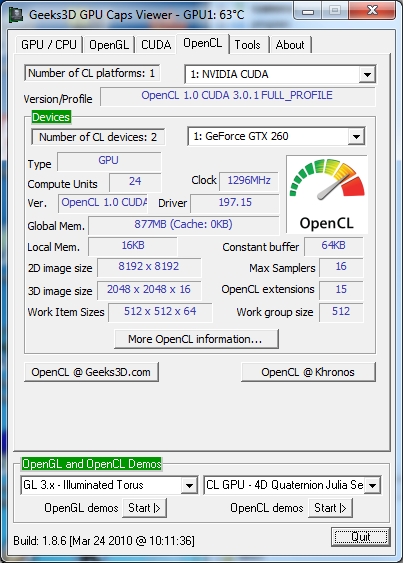Image resolution: width=403 pixels, height=563 pixels.
Task: Select the Clock value 1296MHz
Action: pos(249,181)
